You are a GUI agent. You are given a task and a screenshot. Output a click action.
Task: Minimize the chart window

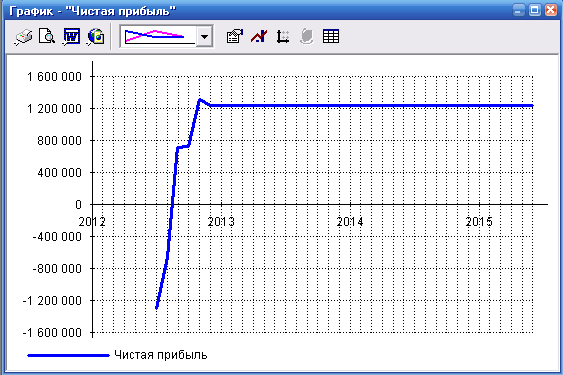(518, 10)
